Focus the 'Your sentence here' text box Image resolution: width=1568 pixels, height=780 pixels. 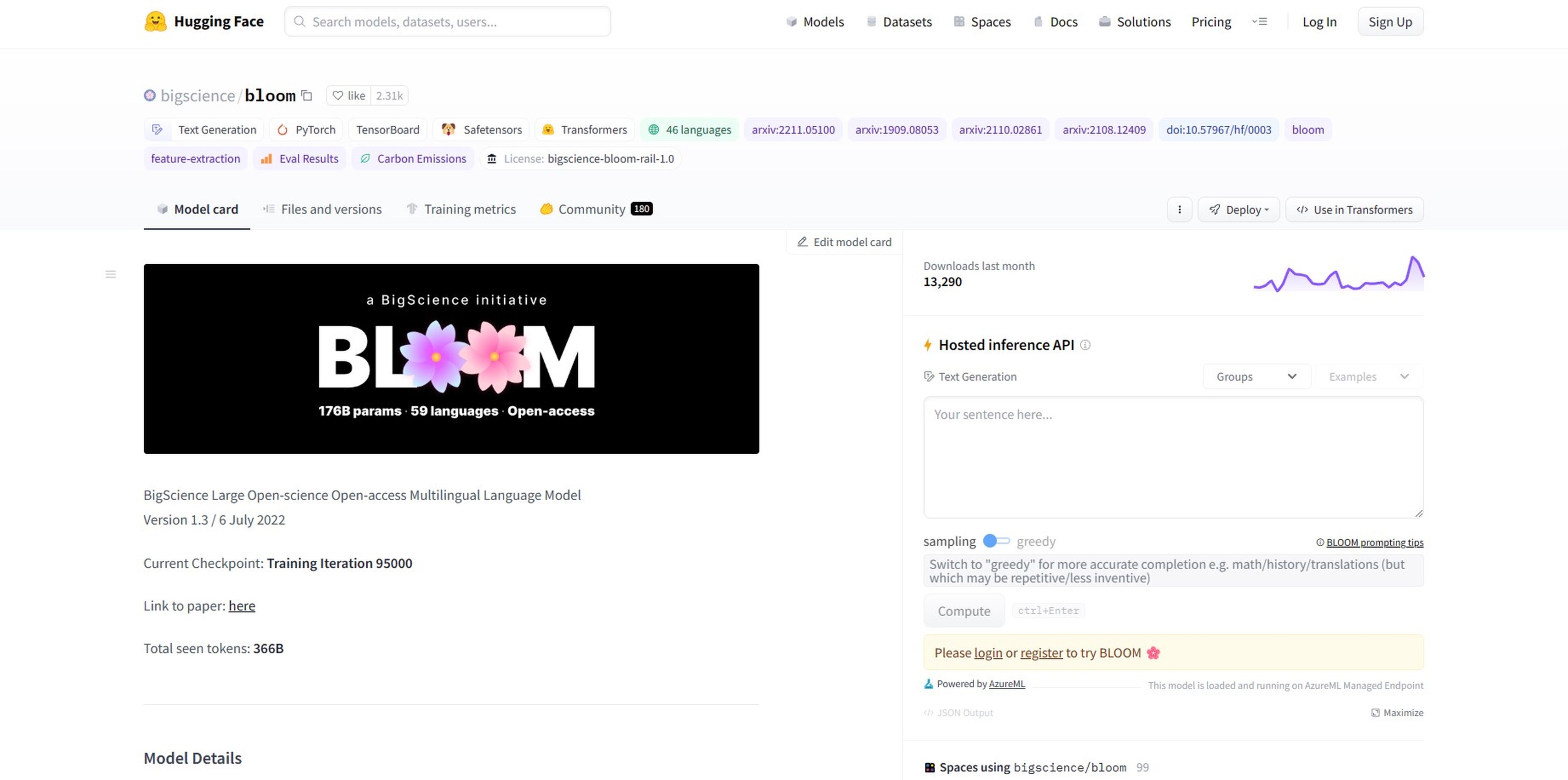click(x=1172, y=457)
